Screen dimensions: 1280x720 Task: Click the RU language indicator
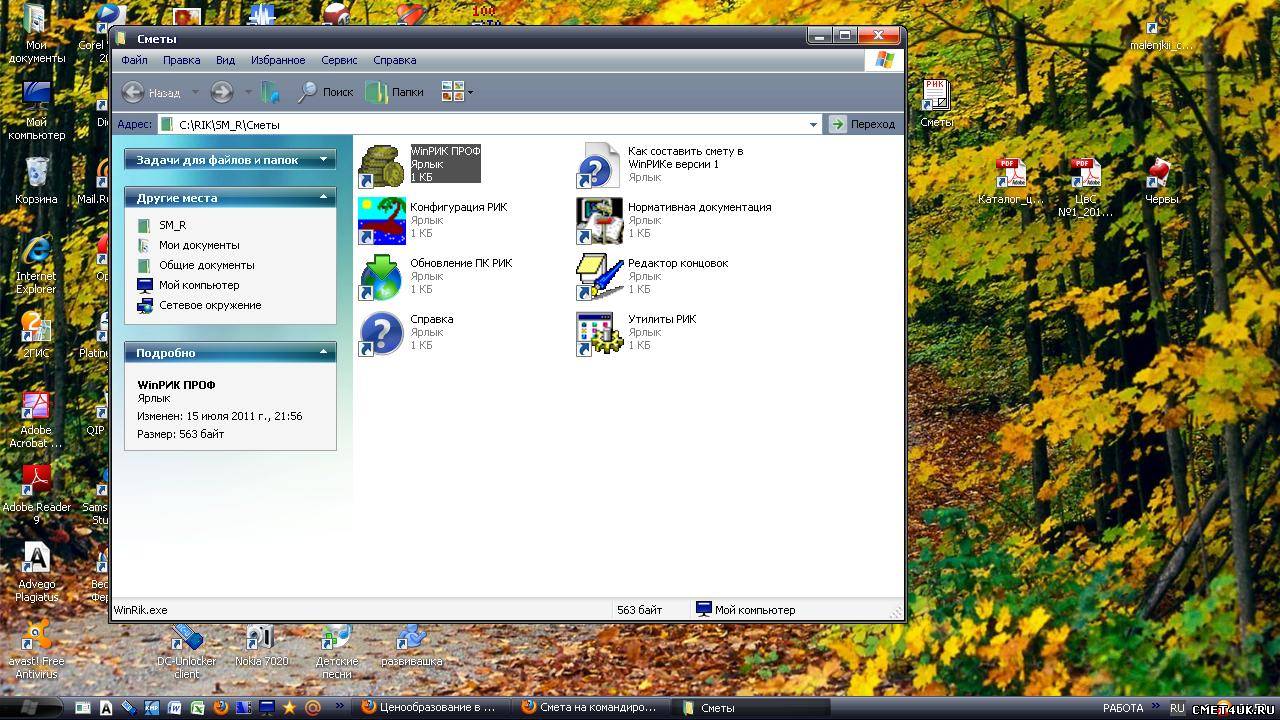click(x=1177, y=708)
